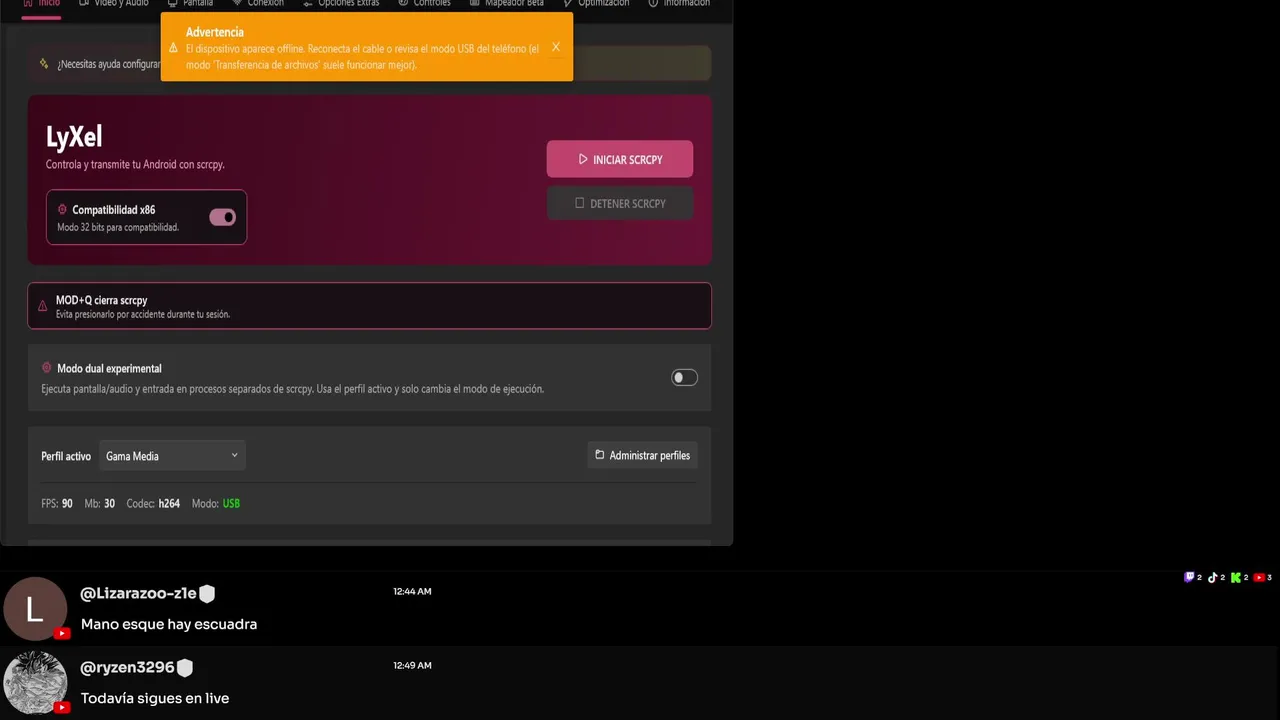Click the Mb: 30 value
This screenshot has height=720, width=1280.
(x=100, y=504)
